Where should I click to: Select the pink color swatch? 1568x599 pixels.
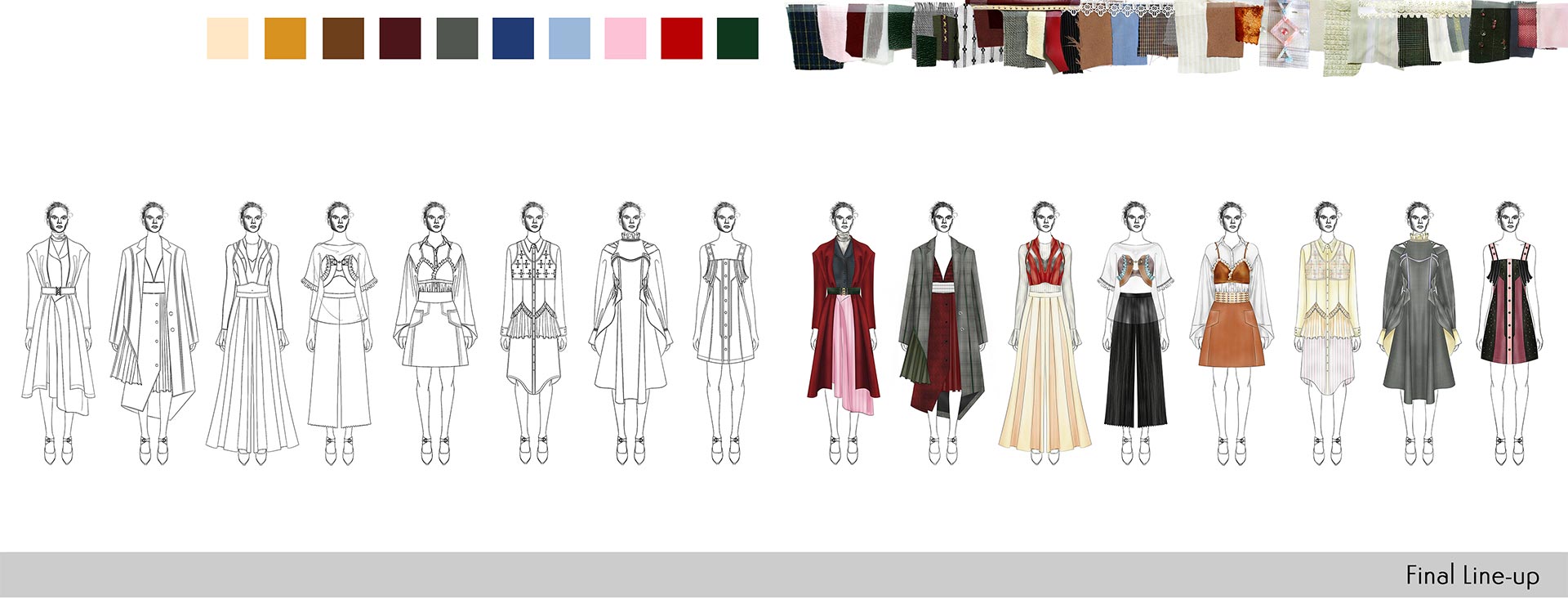click(x=626, y=38)
